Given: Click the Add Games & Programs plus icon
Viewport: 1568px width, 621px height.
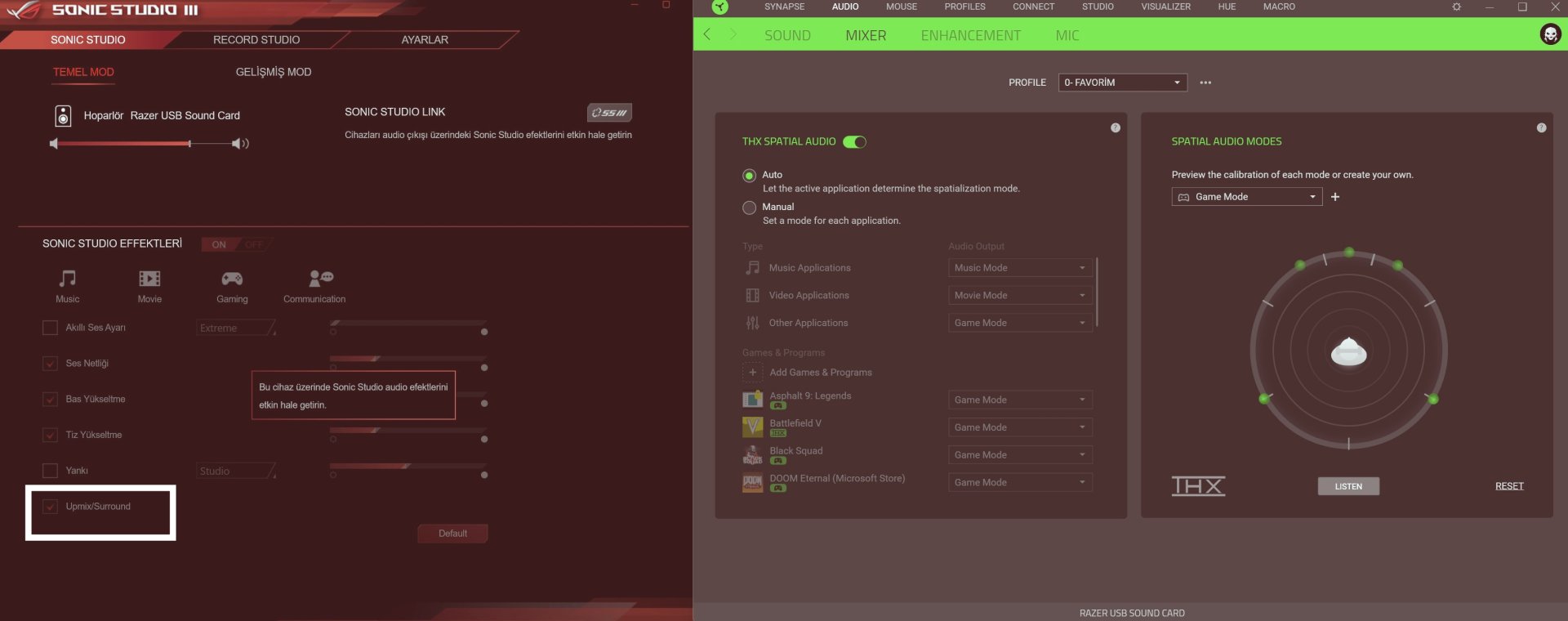Looking at the screenshot, I should click(x=752, y=373).
